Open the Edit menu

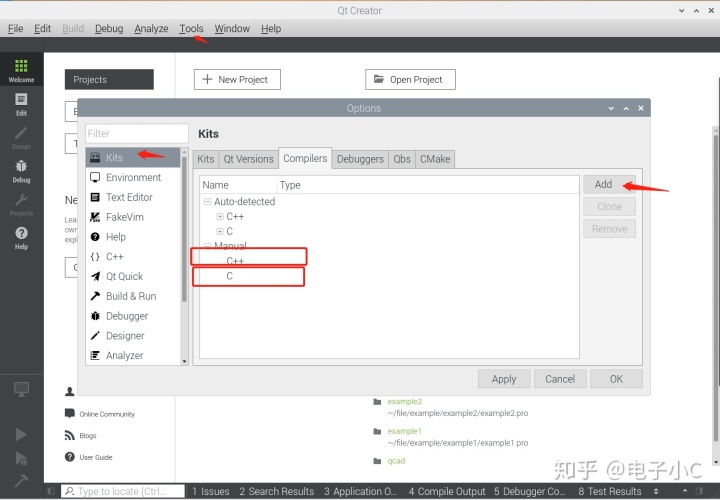coord(42,28)
